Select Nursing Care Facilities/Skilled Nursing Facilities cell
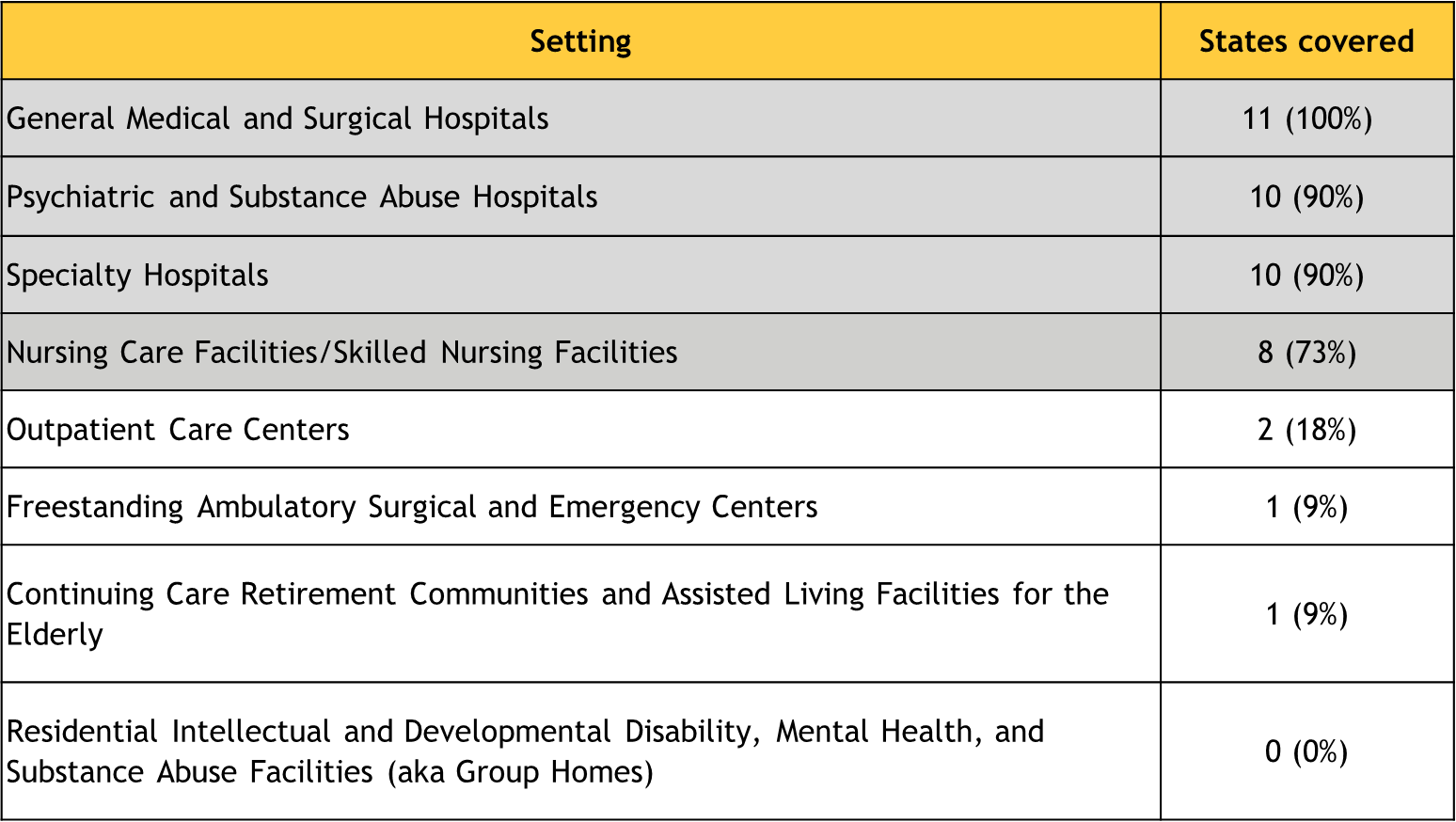Screen dimensions: 1456x822 580,352
